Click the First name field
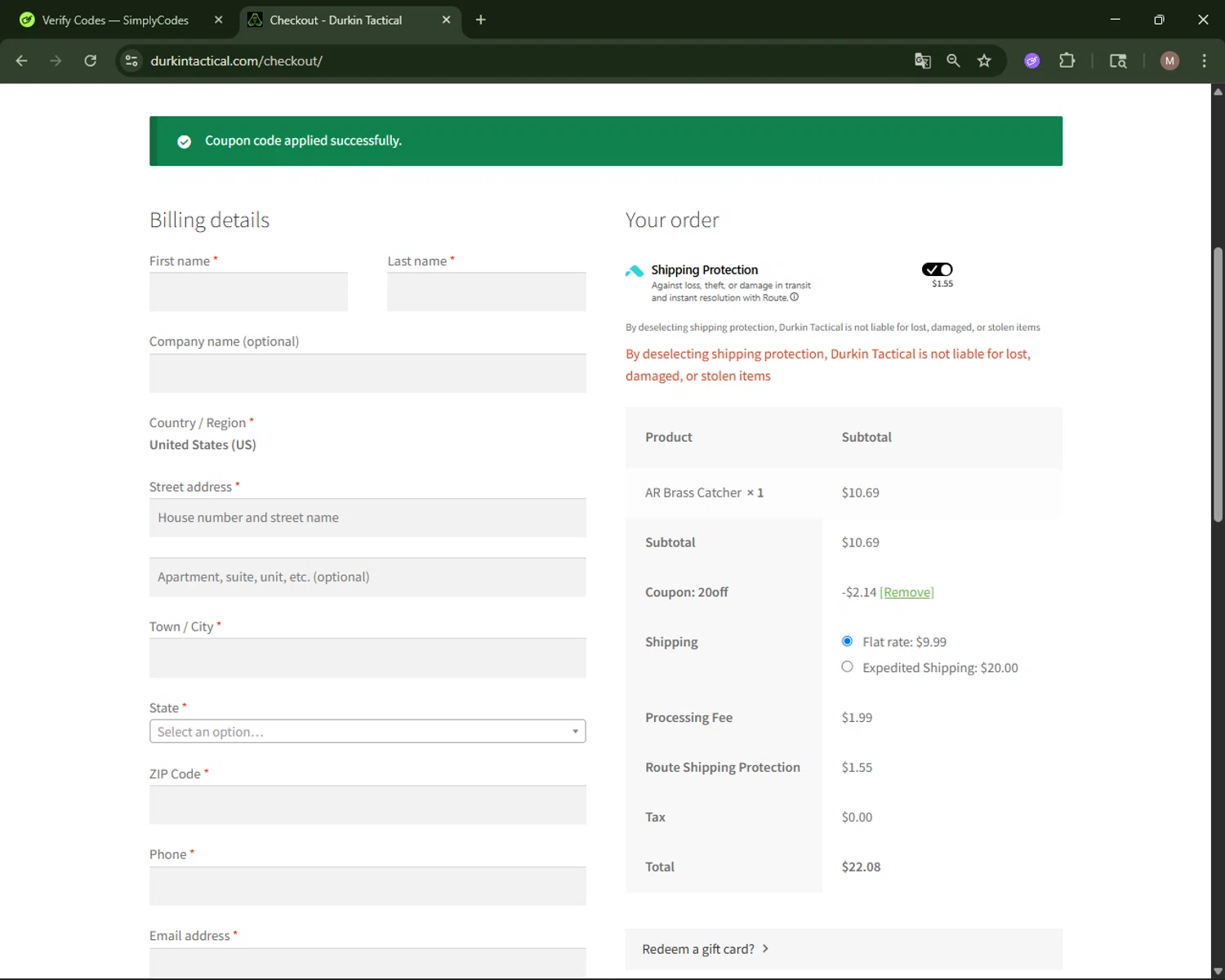Image resolution: width=1225 pixels, height=980 pixels. click(x=248, y=292)
